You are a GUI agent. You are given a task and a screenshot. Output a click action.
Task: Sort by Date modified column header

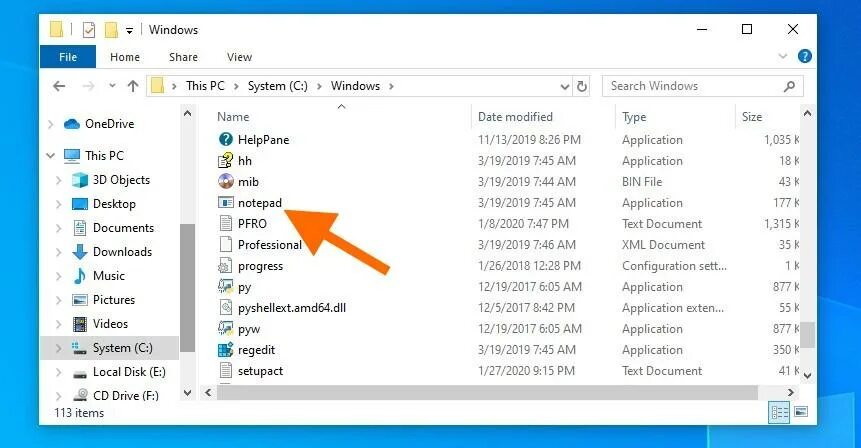click(x=515, y=117)
